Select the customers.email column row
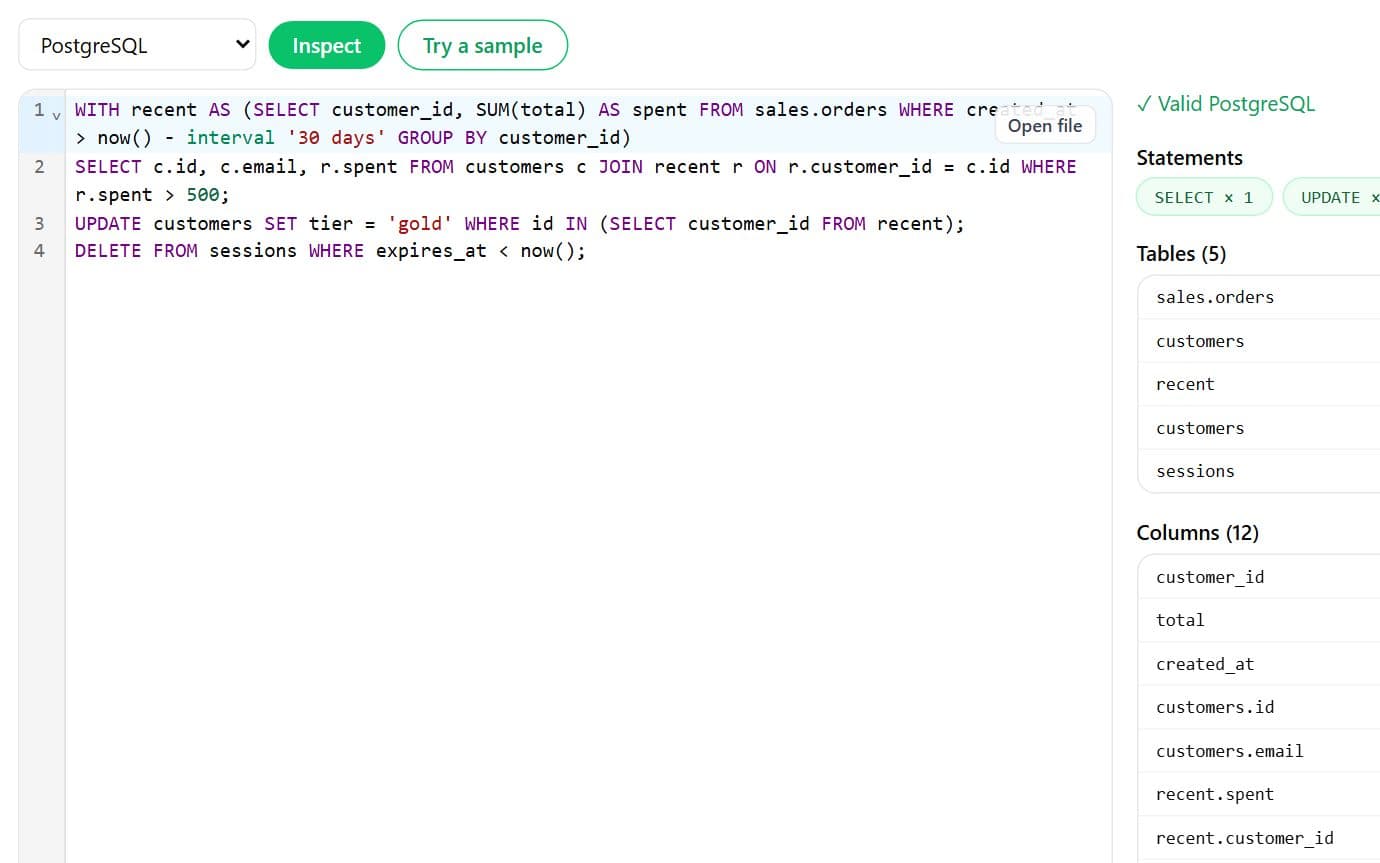The image size is (1380, 863). [x=1259, y=751]
